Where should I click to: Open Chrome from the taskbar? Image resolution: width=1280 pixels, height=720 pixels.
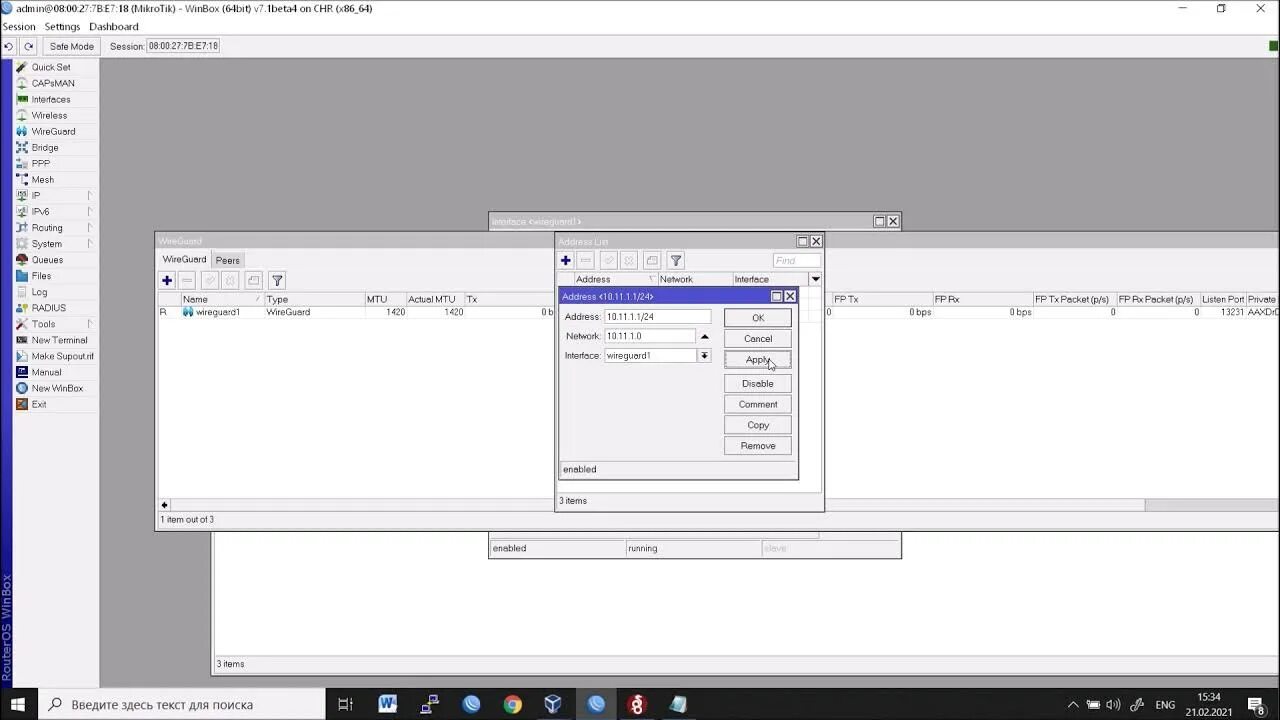point(512,704)
